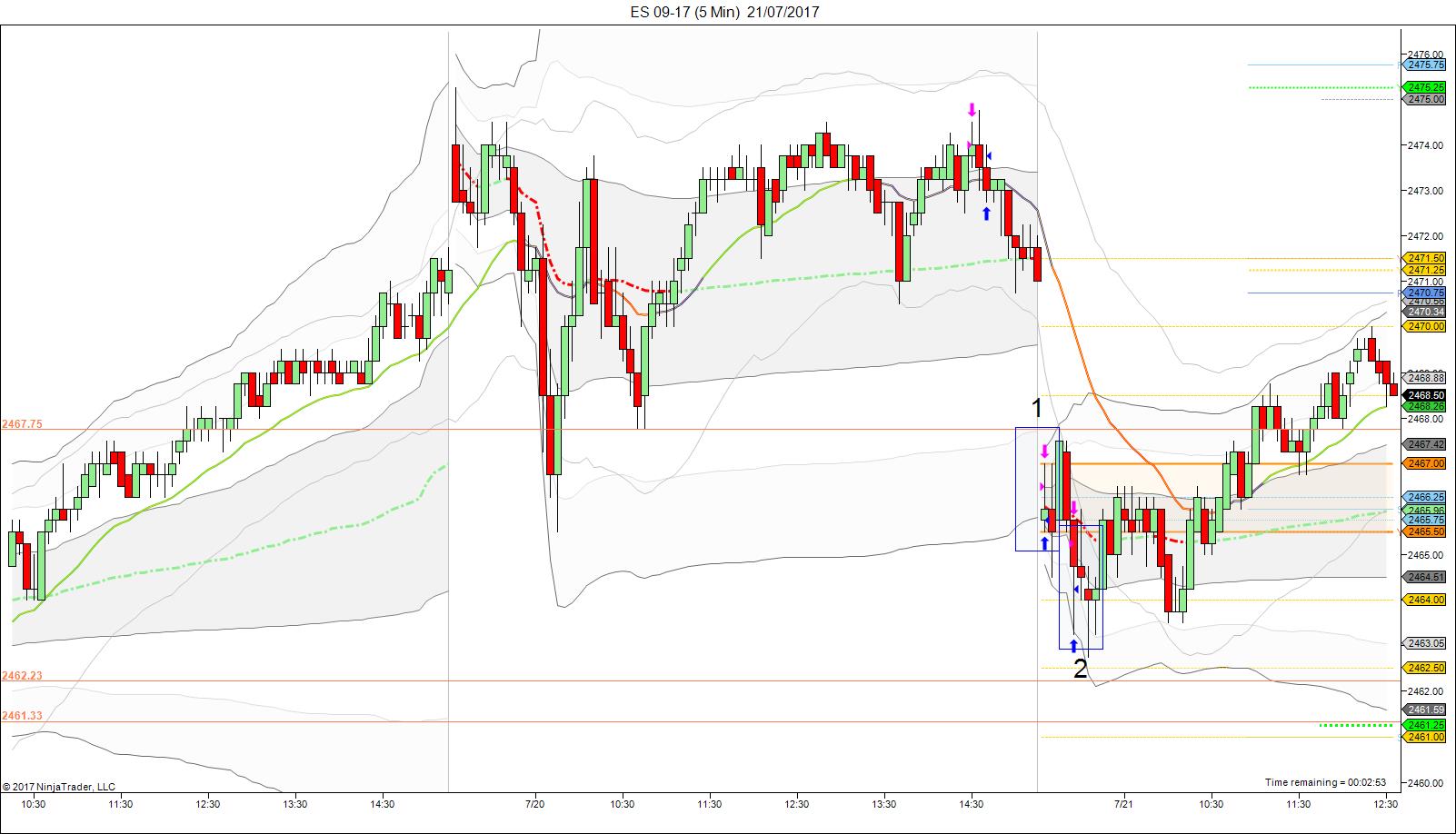Click the green 2461.25 price marker

click(1425, 725)
